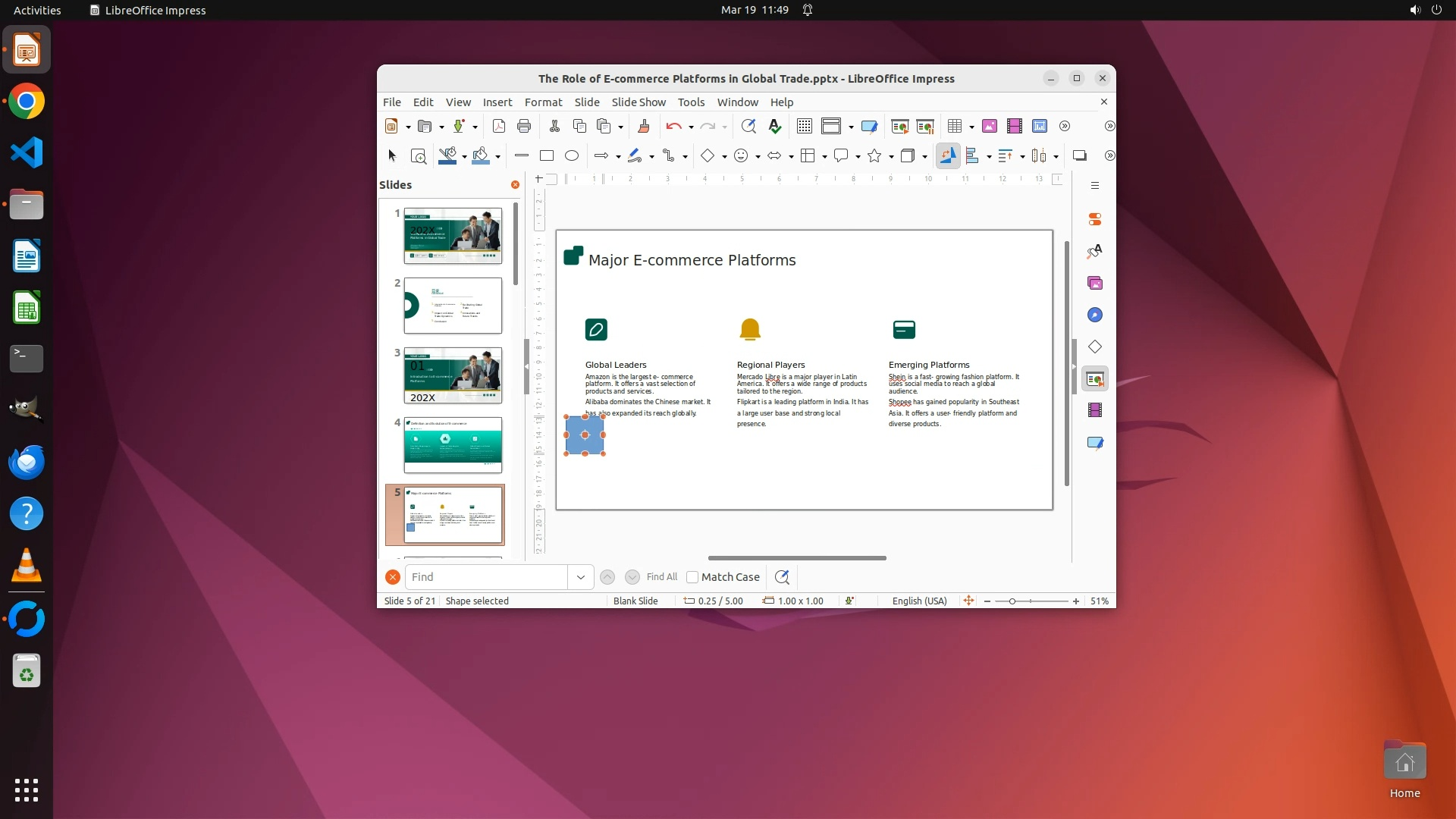
Task: Open the sidebar Gallery panel icon
Action: tap(1095, 284)
